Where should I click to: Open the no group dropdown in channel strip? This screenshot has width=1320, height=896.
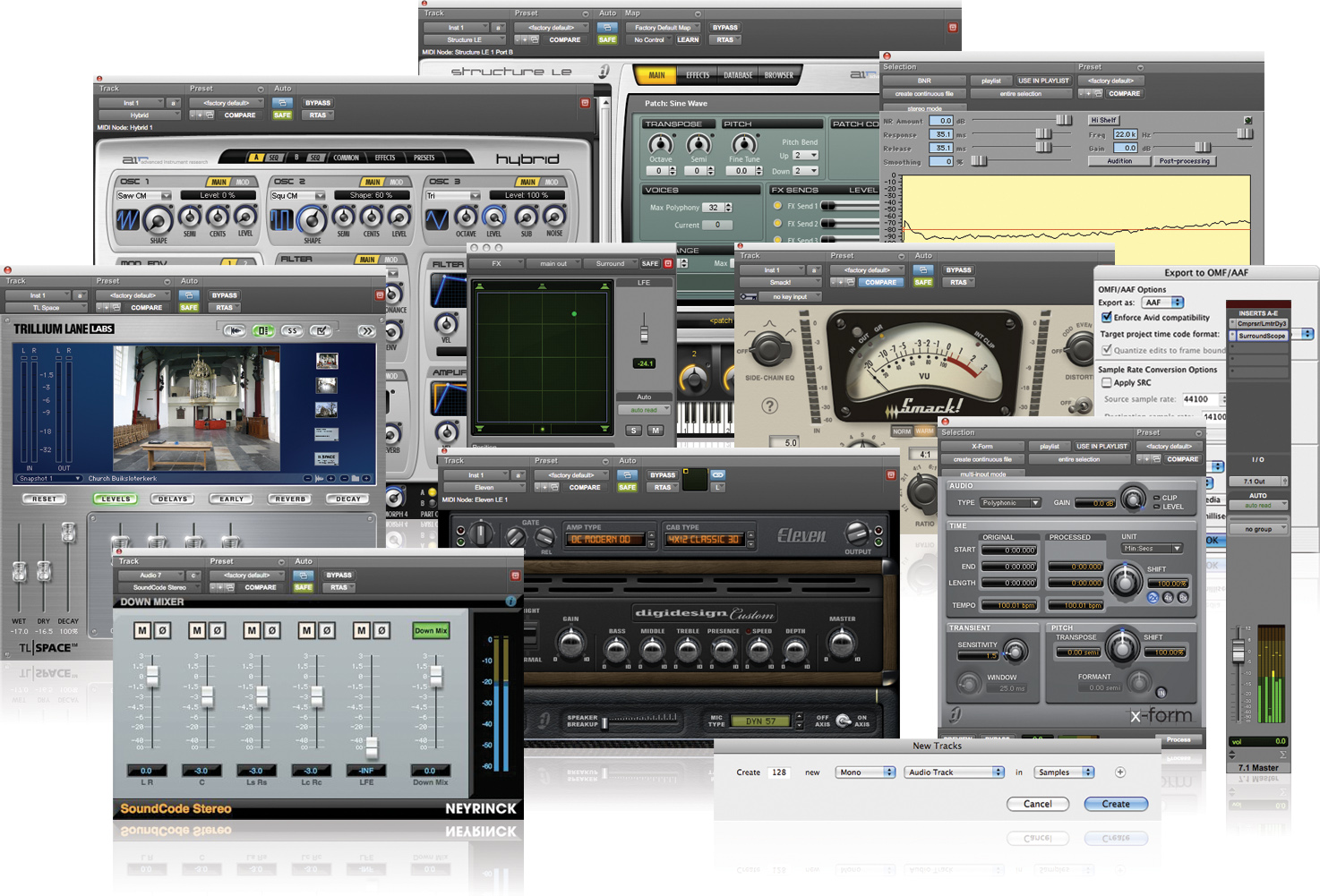(x=1258, y=529)
